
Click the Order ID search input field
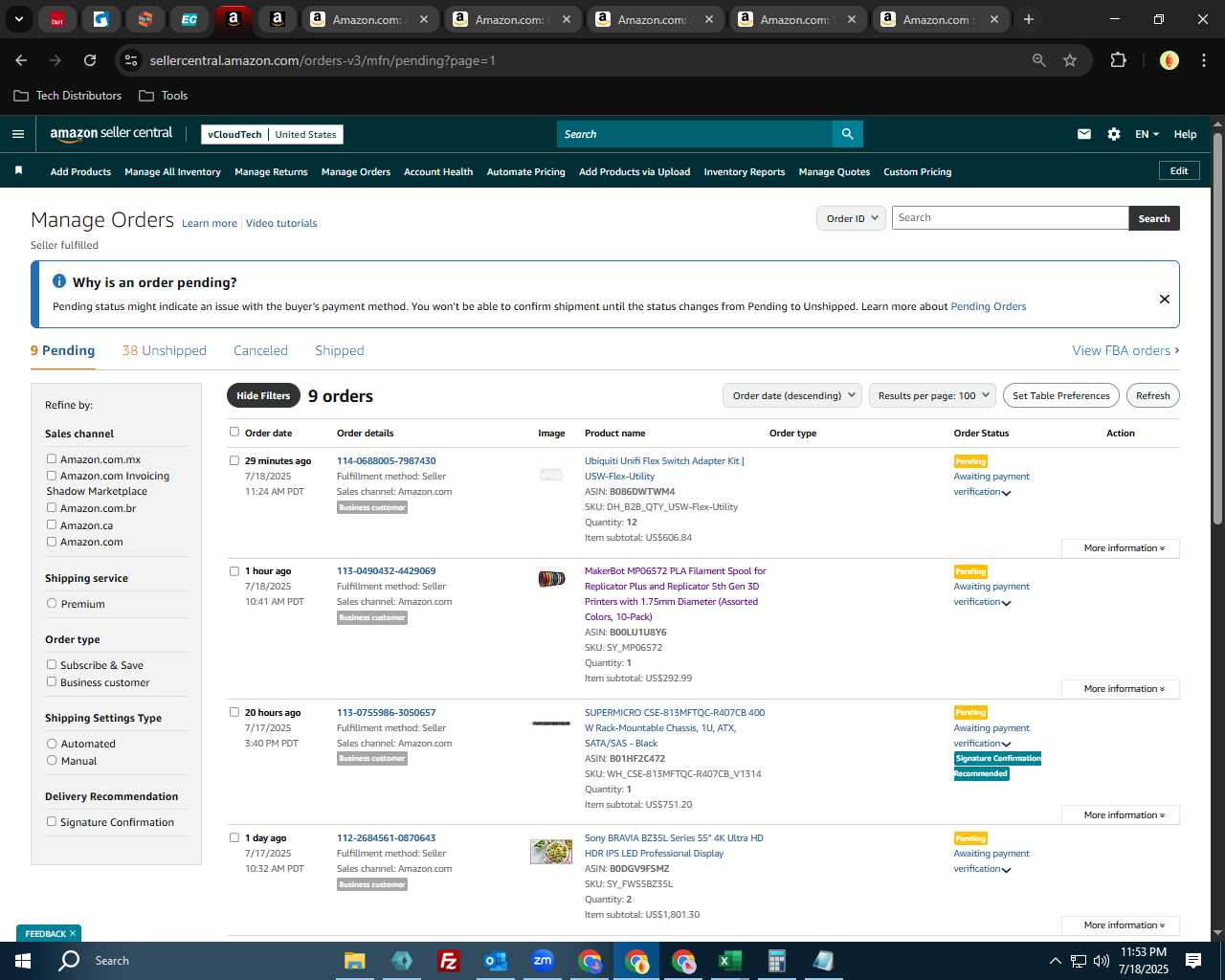pos(1010,218)
